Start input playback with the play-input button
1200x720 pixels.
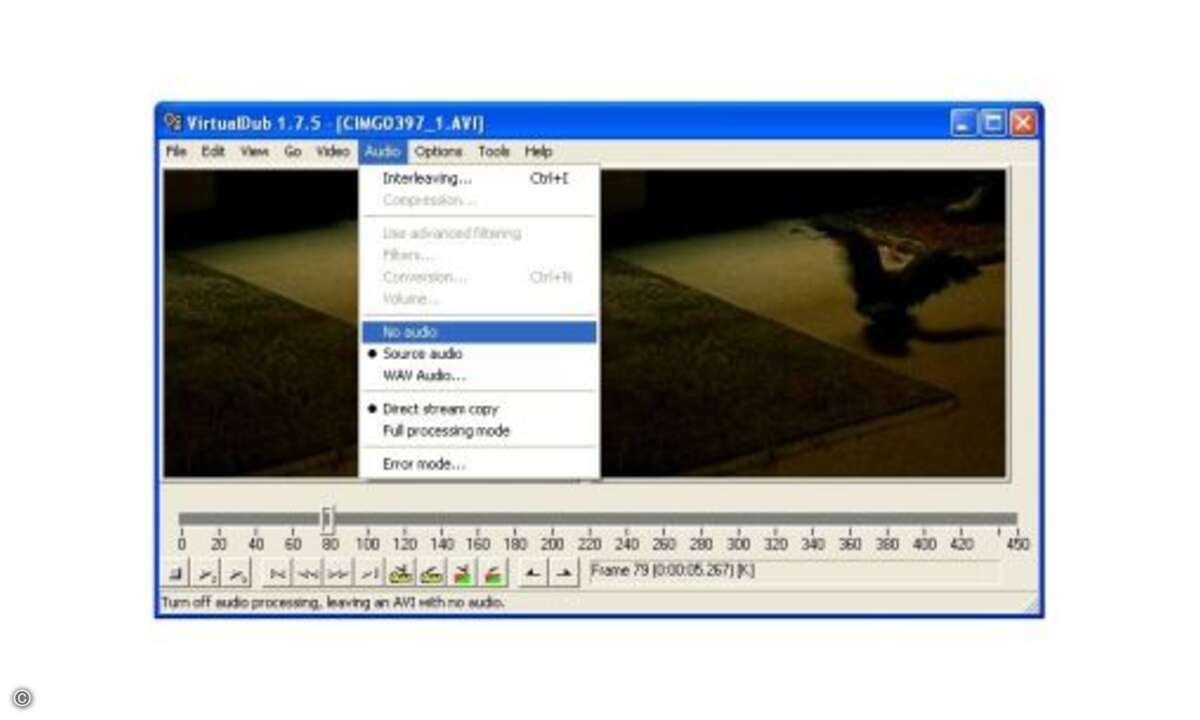(x=206, y=573)
